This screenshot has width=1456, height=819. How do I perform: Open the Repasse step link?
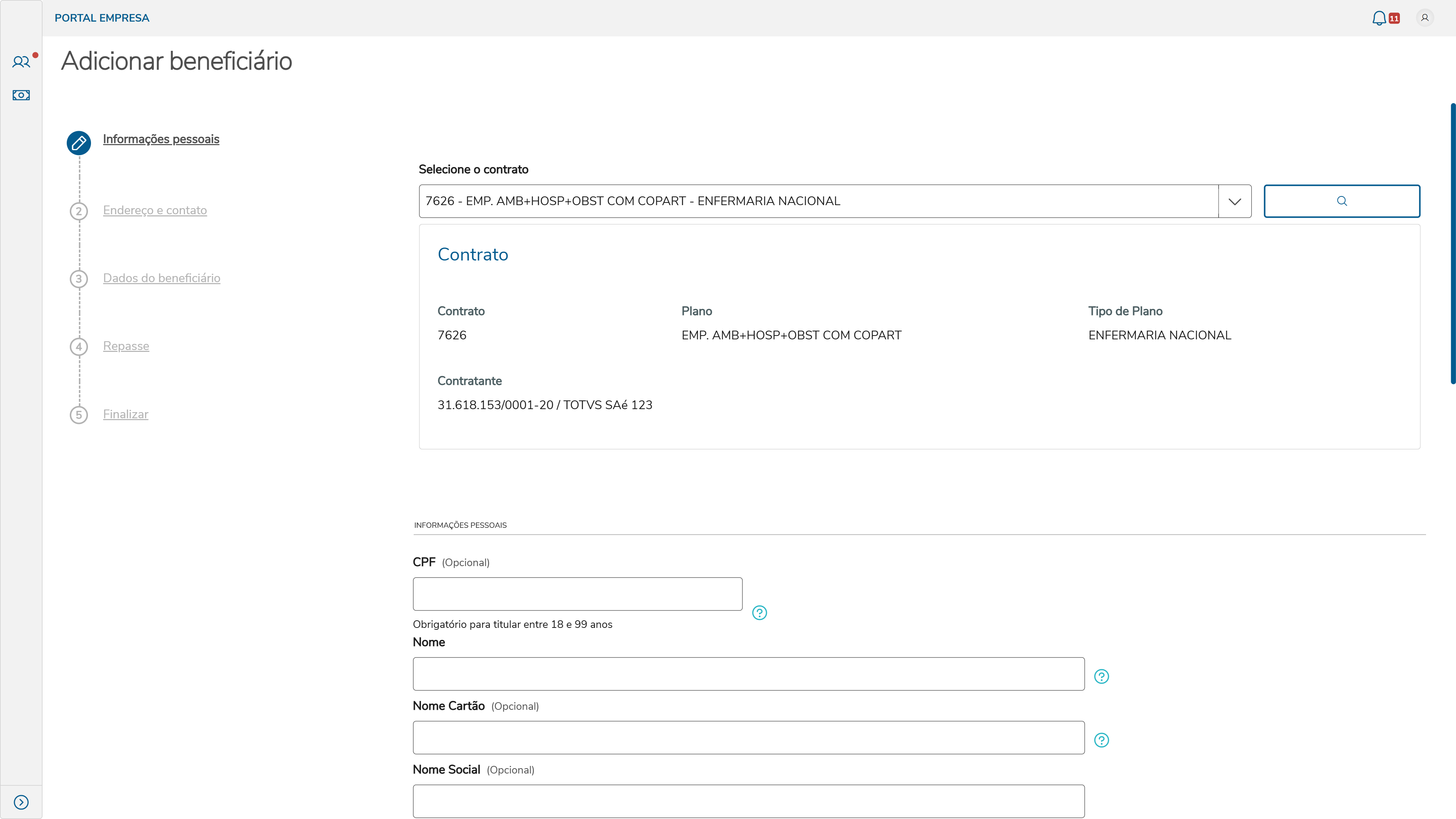coord(126,346)
